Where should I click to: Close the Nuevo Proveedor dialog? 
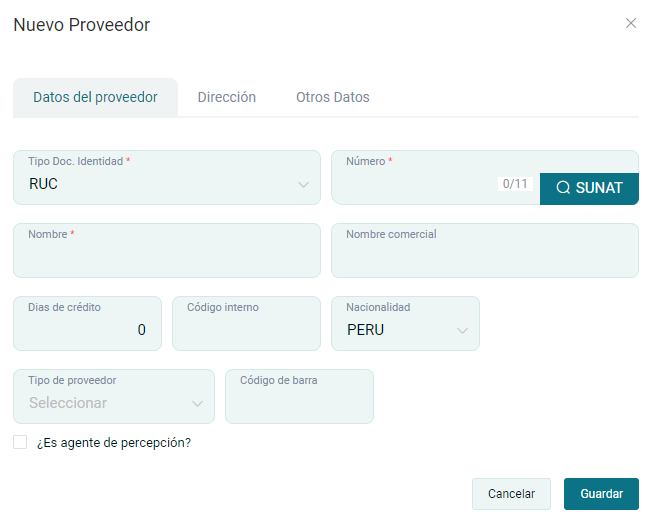[631, 23]
